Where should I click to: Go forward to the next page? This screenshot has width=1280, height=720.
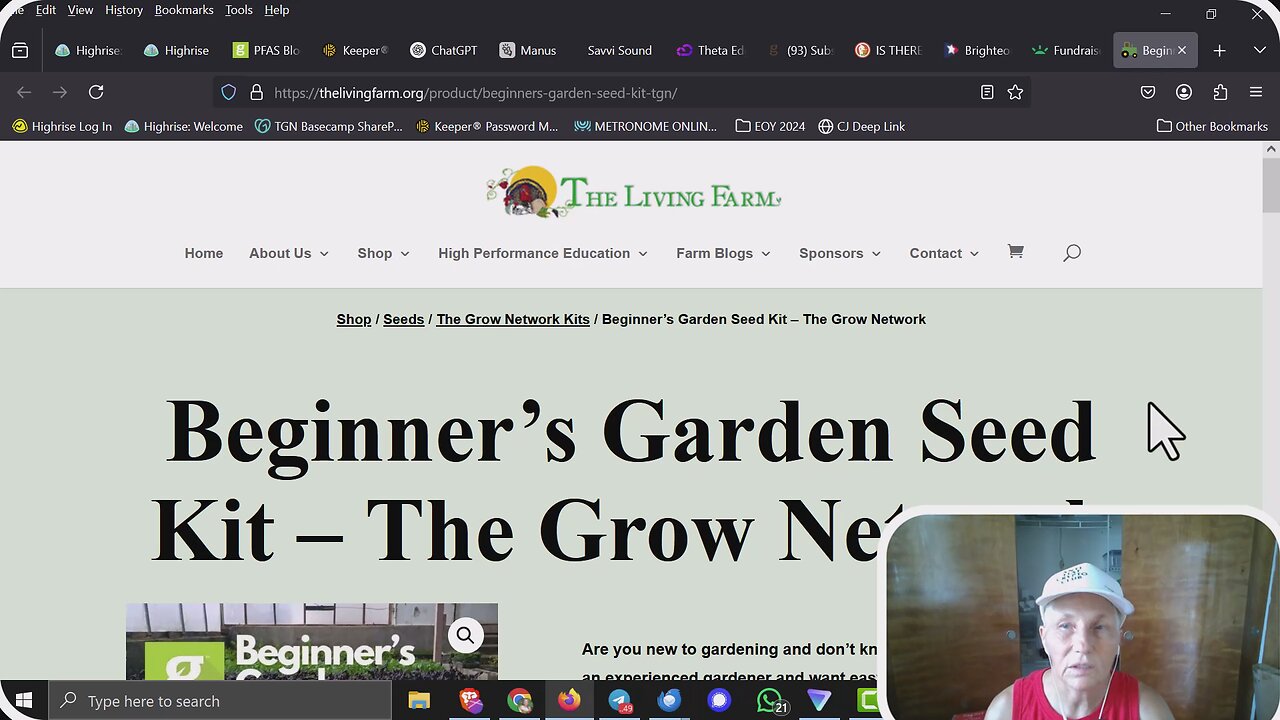tap(60, 92)
